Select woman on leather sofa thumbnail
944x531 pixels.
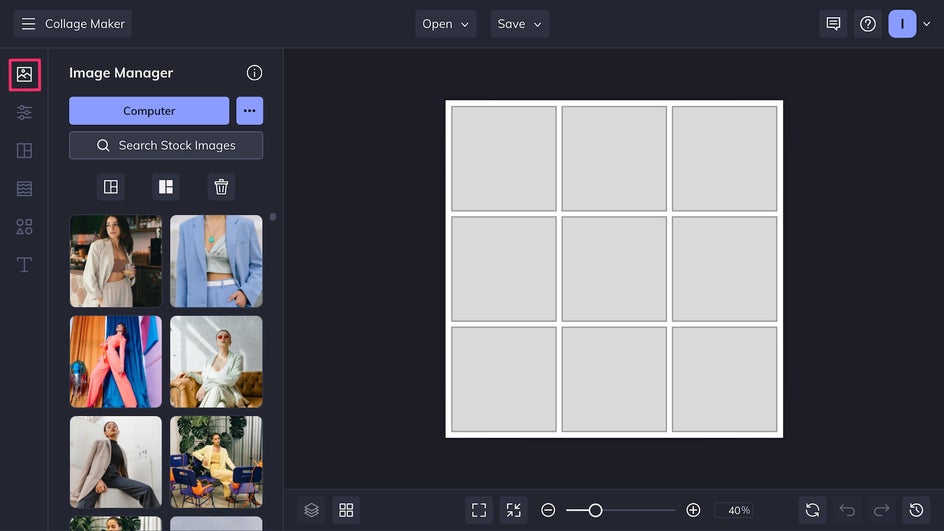coord(216,362)
